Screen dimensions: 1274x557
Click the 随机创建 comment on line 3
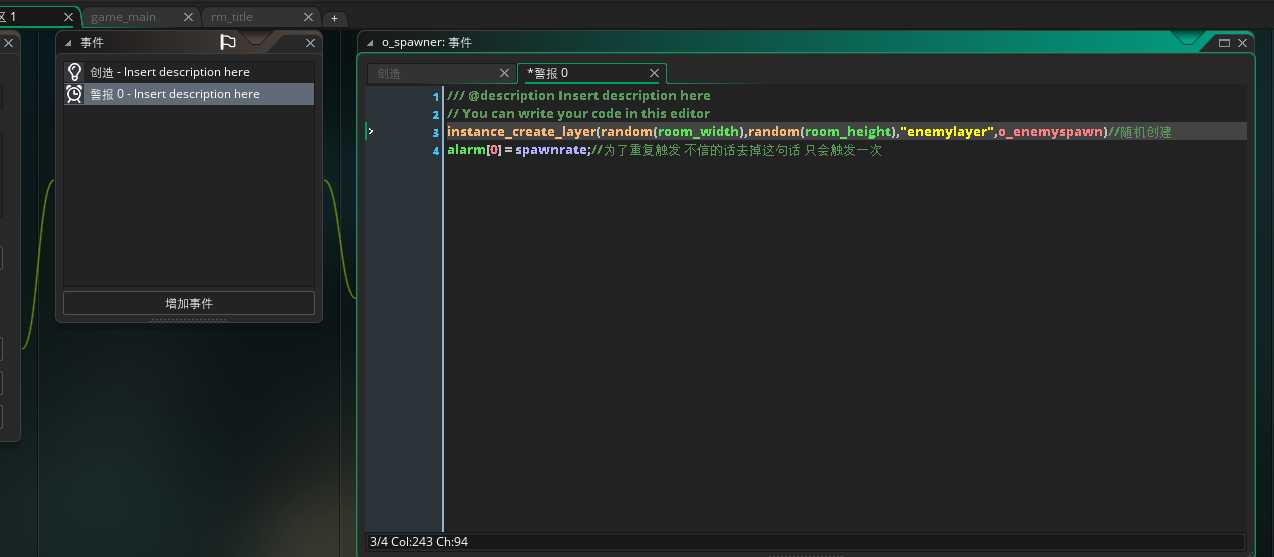[1140, 132]
